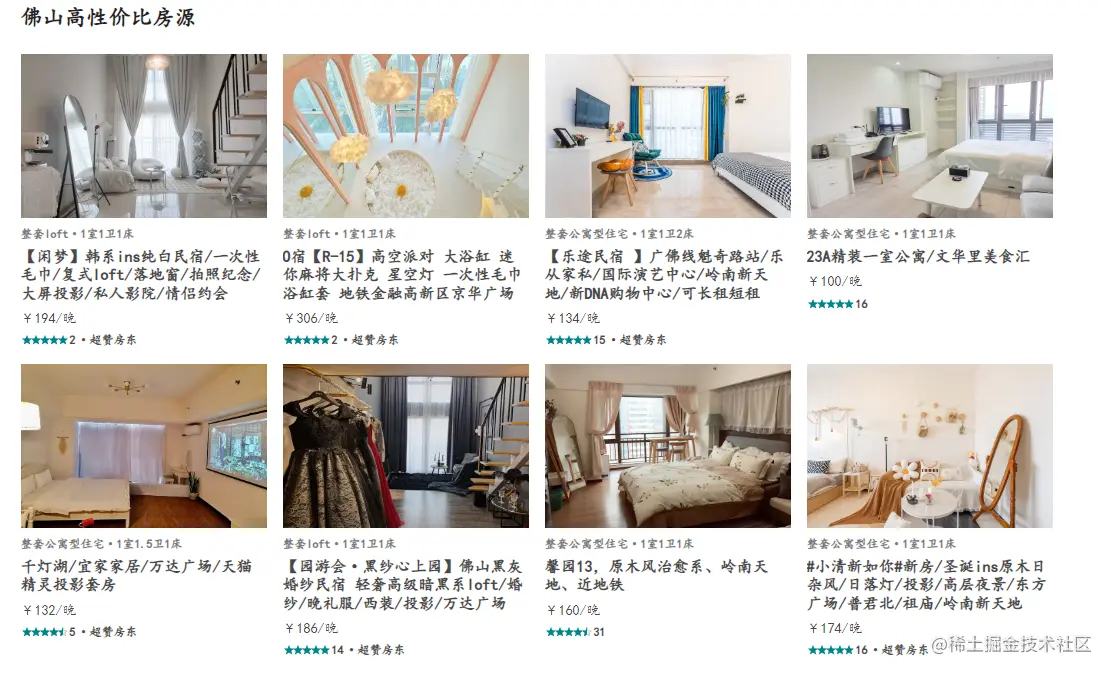Click the 千灯湖/宜家家居 listing title

click(x=137, y=575)
